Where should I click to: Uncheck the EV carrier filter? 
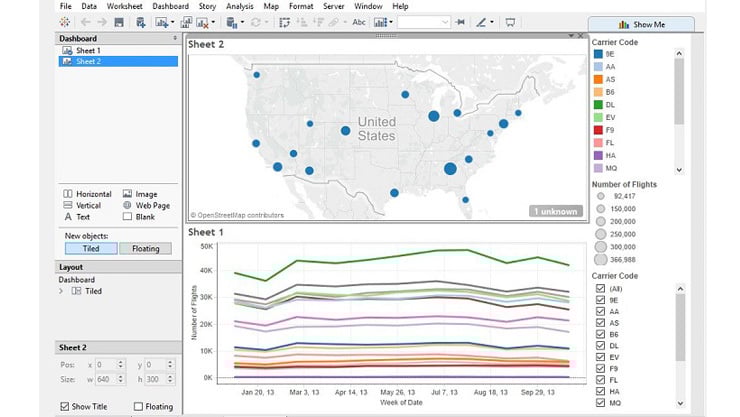600,357
